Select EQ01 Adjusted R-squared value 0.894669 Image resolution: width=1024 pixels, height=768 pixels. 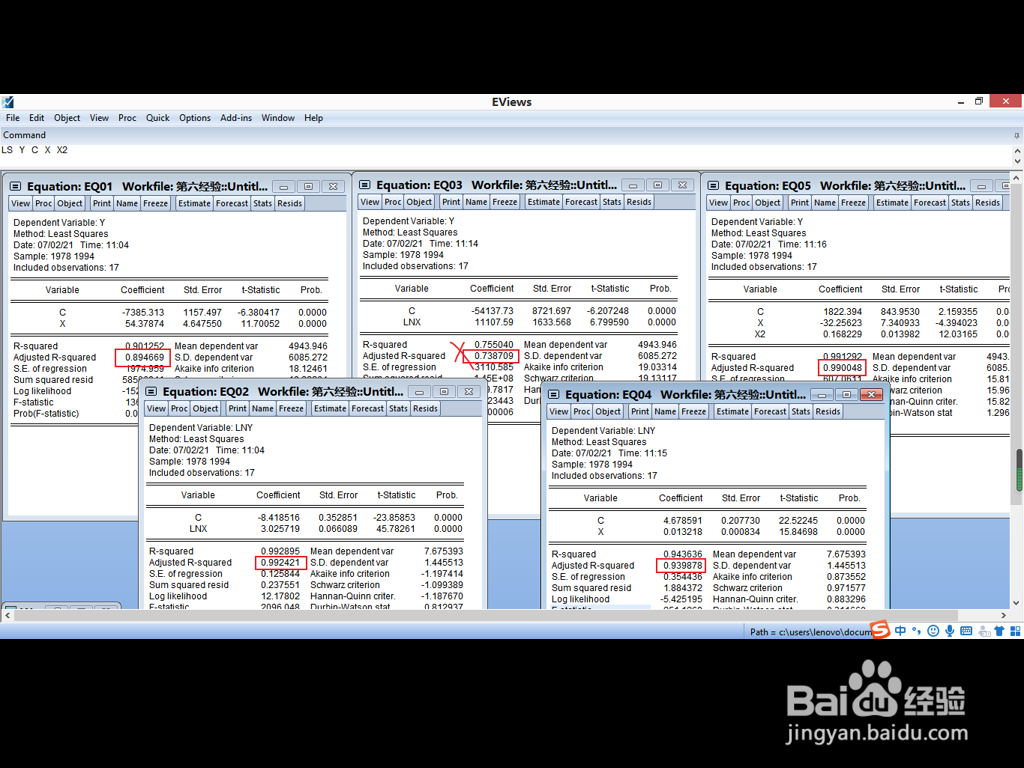coord(144,358)
